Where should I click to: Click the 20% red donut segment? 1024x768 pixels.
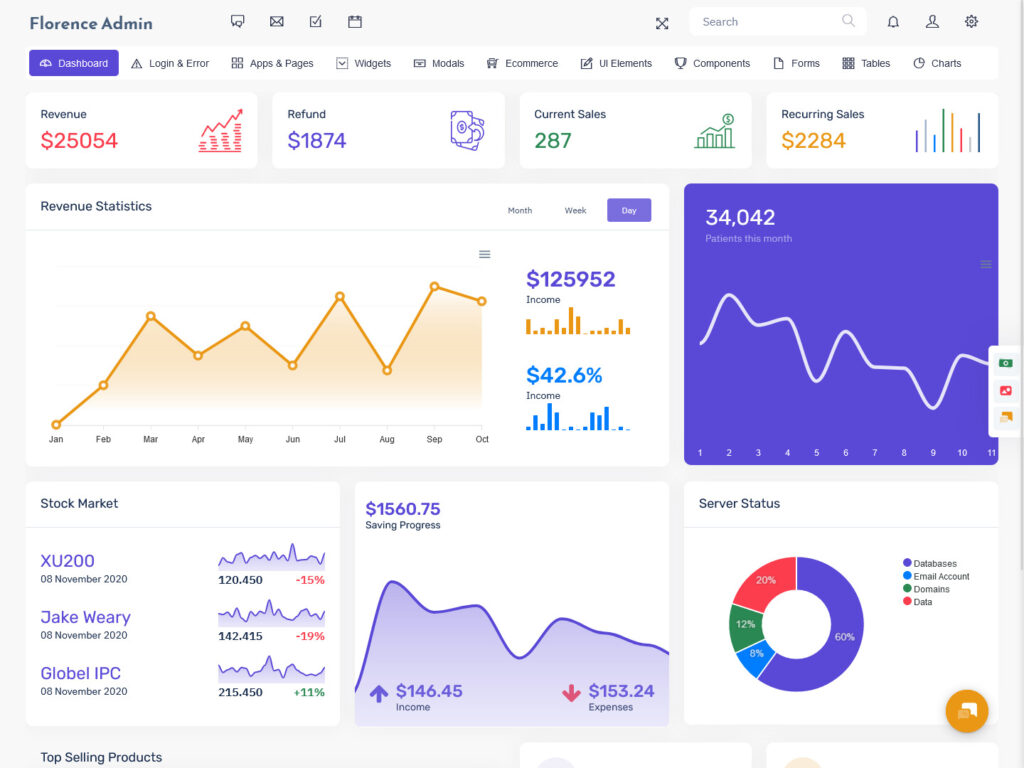[x=766, y=580]
